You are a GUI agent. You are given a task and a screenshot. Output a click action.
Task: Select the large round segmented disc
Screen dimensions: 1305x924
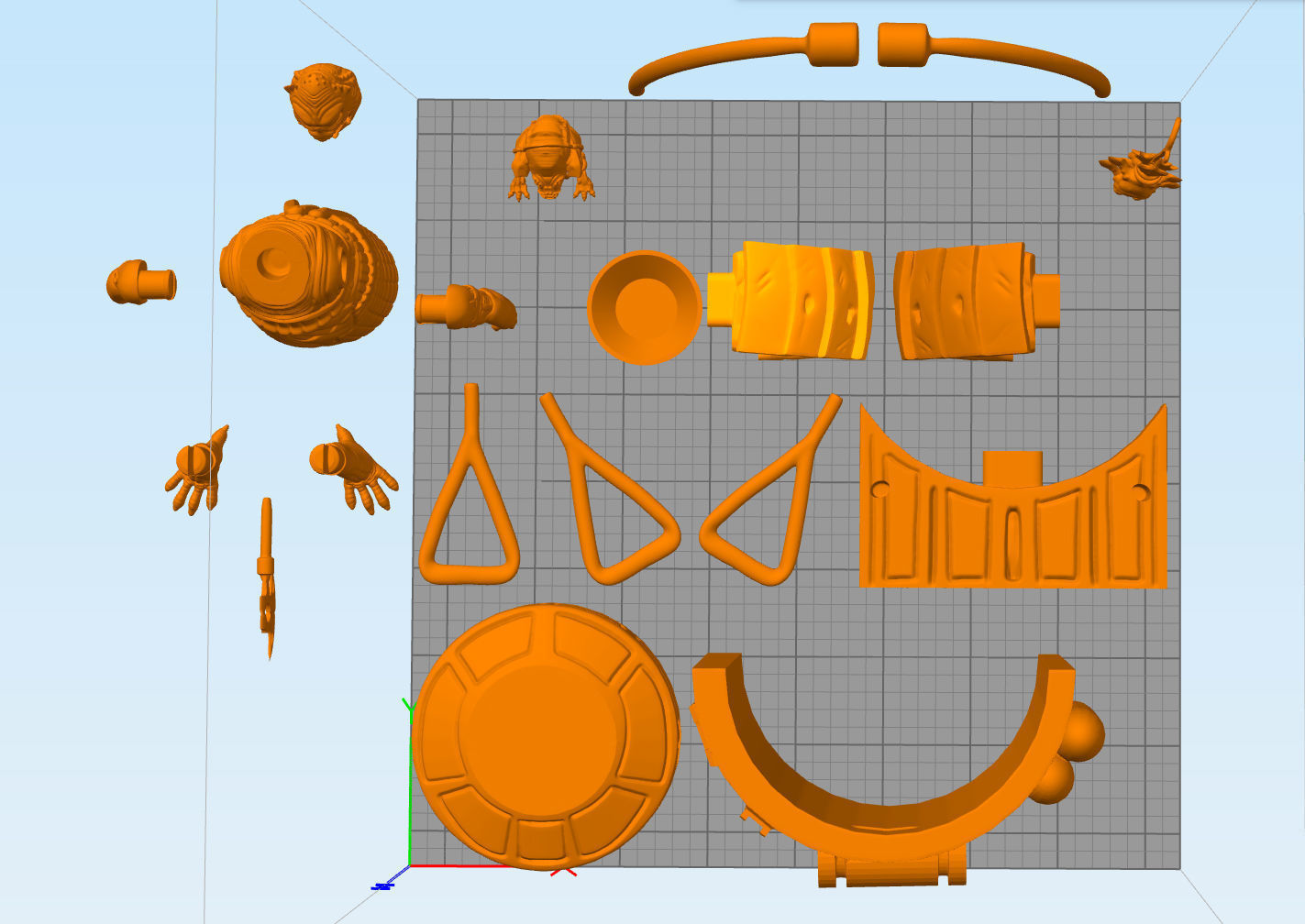tap(546, 736)
